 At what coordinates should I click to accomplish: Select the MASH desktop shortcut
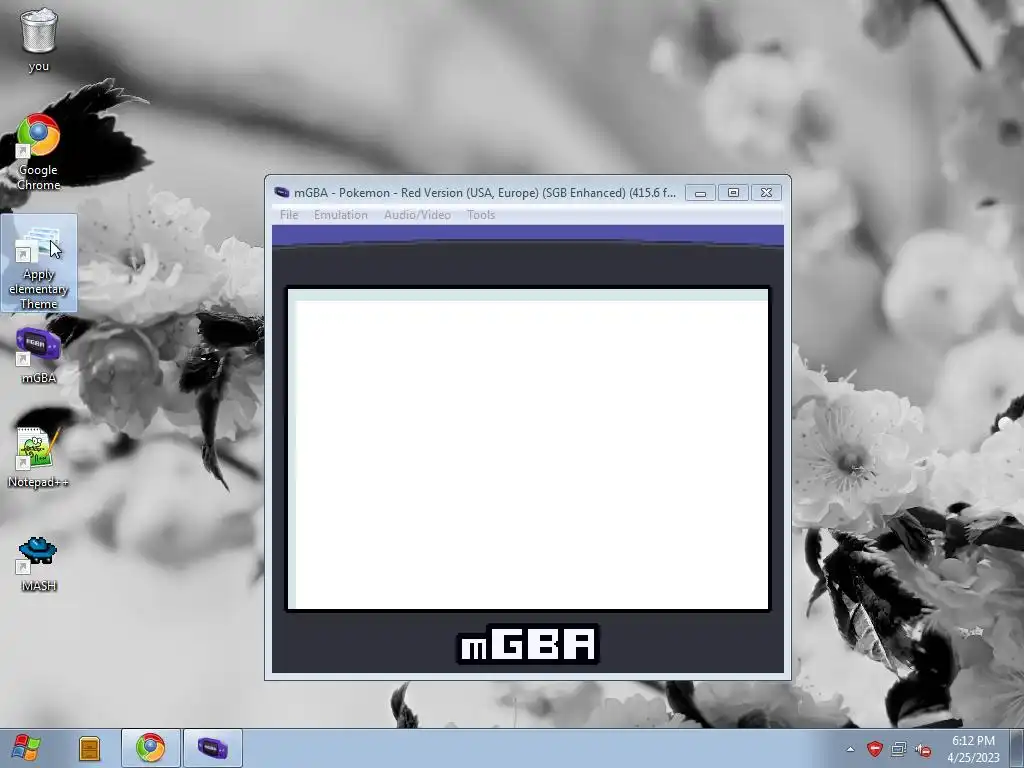coord(39,563)
